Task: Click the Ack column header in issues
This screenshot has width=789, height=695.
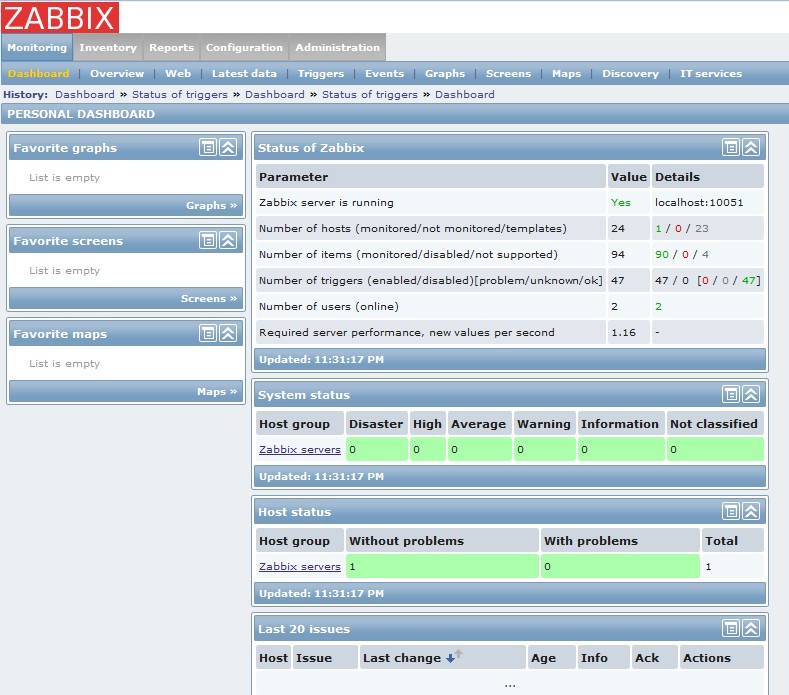Action: point(654,657)
